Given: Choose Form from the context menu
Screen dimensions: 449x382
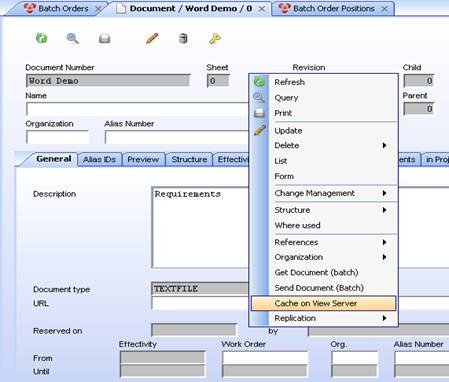Looking at the screenshot, I should (324, 176).
